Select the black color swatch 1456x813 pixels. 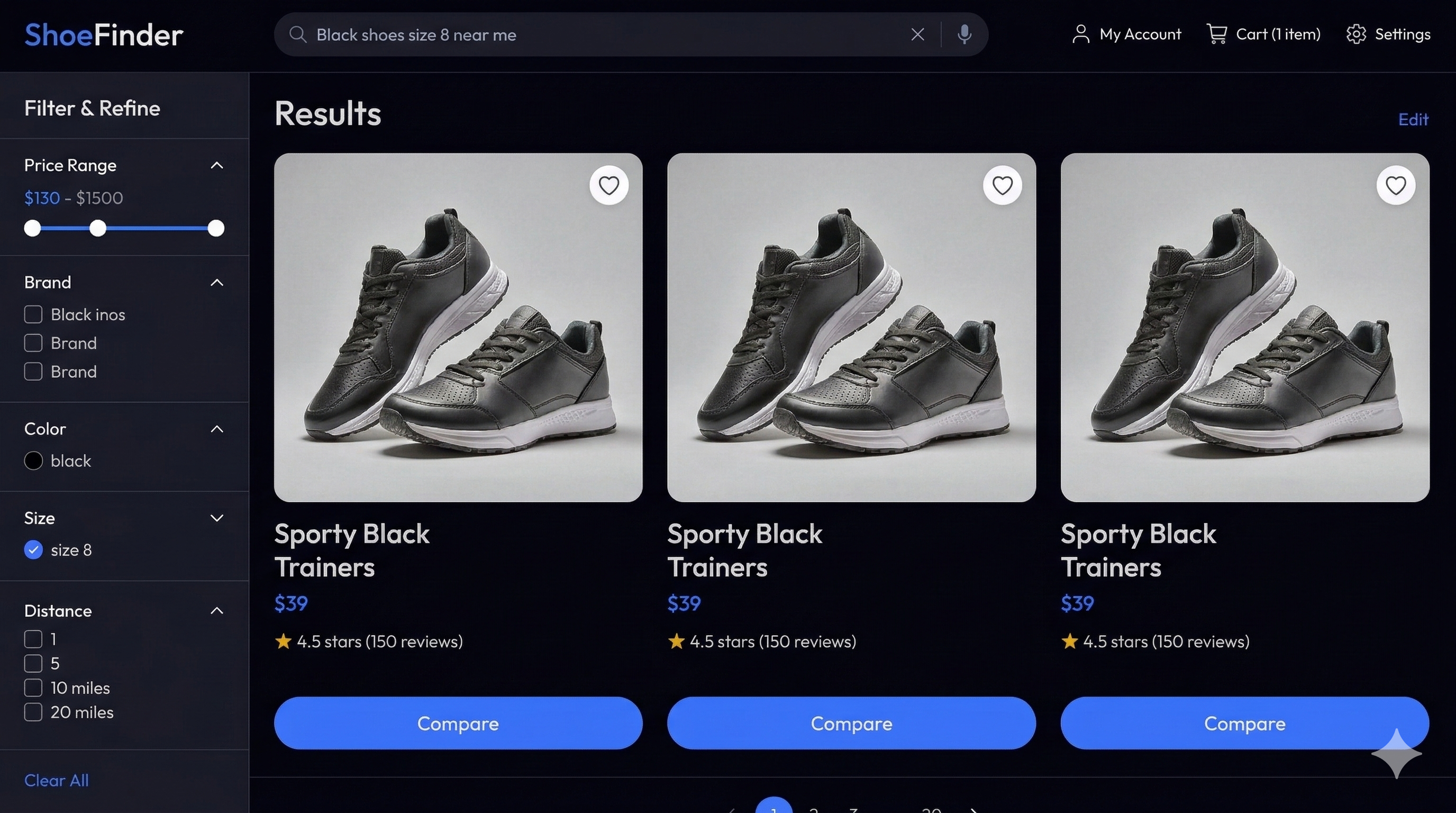33,461
